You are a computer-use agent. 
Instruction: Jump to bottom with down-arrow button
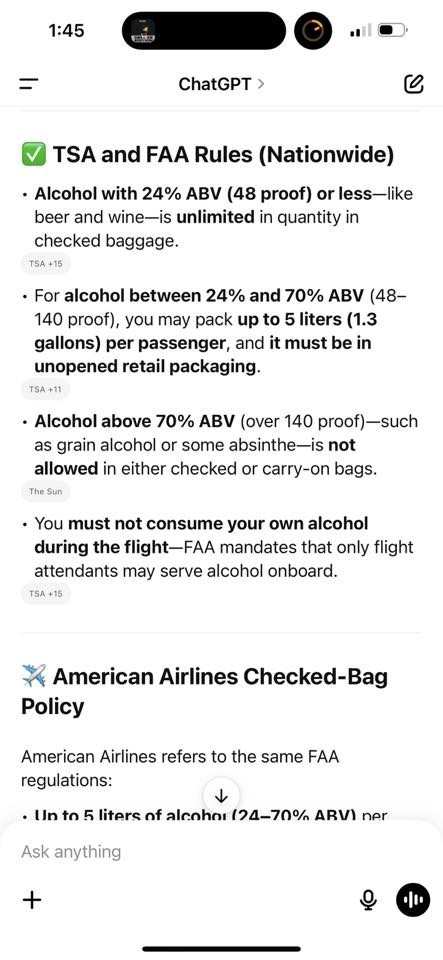222,796
